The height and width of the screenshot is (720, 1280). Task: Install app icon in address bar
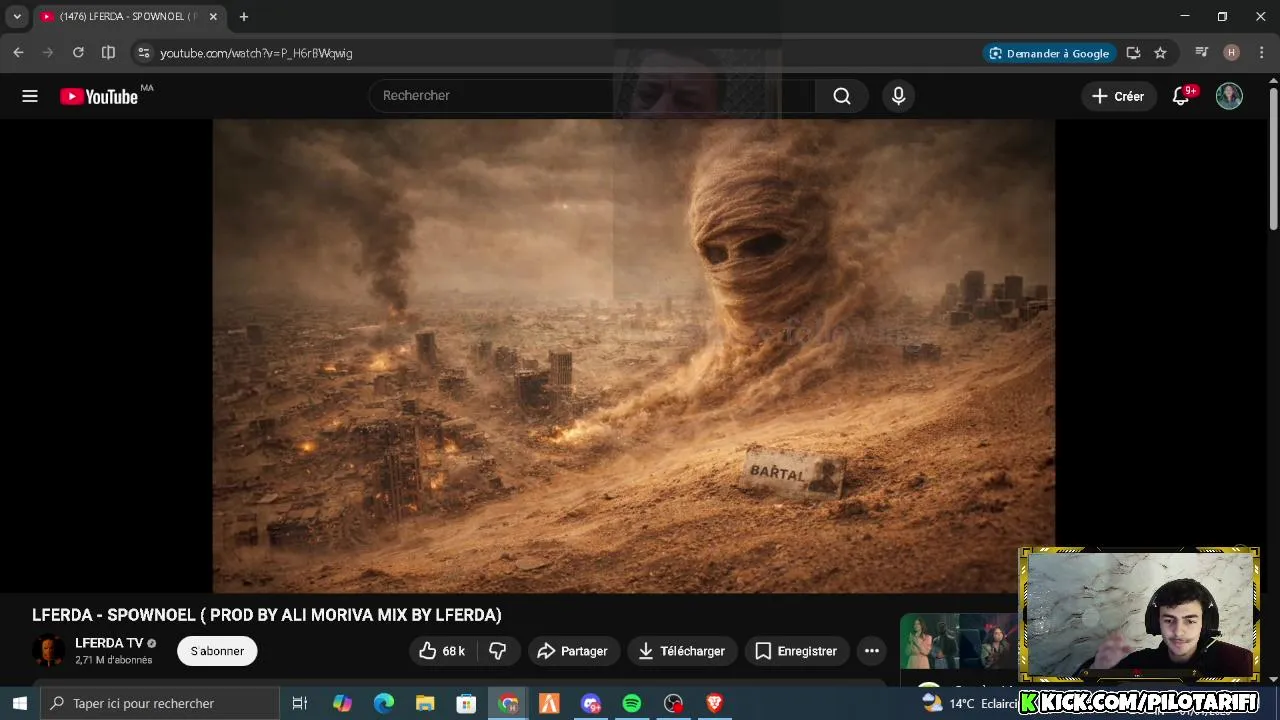coord(1133,53)
